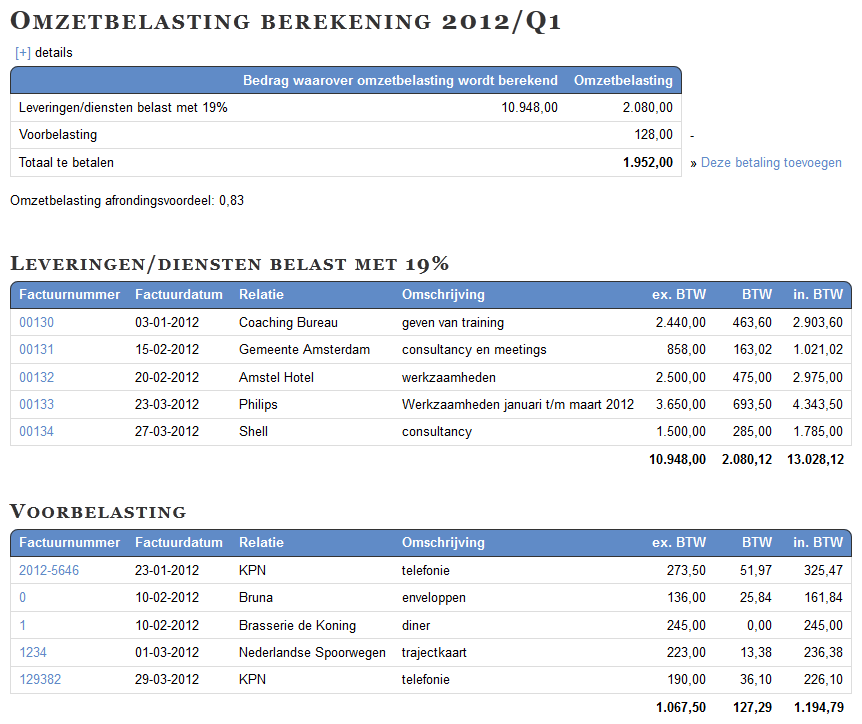Click the invoice date 03-01-2012
Screen dimensions: 862x724
pyautogui.click(x=167, y=323)
